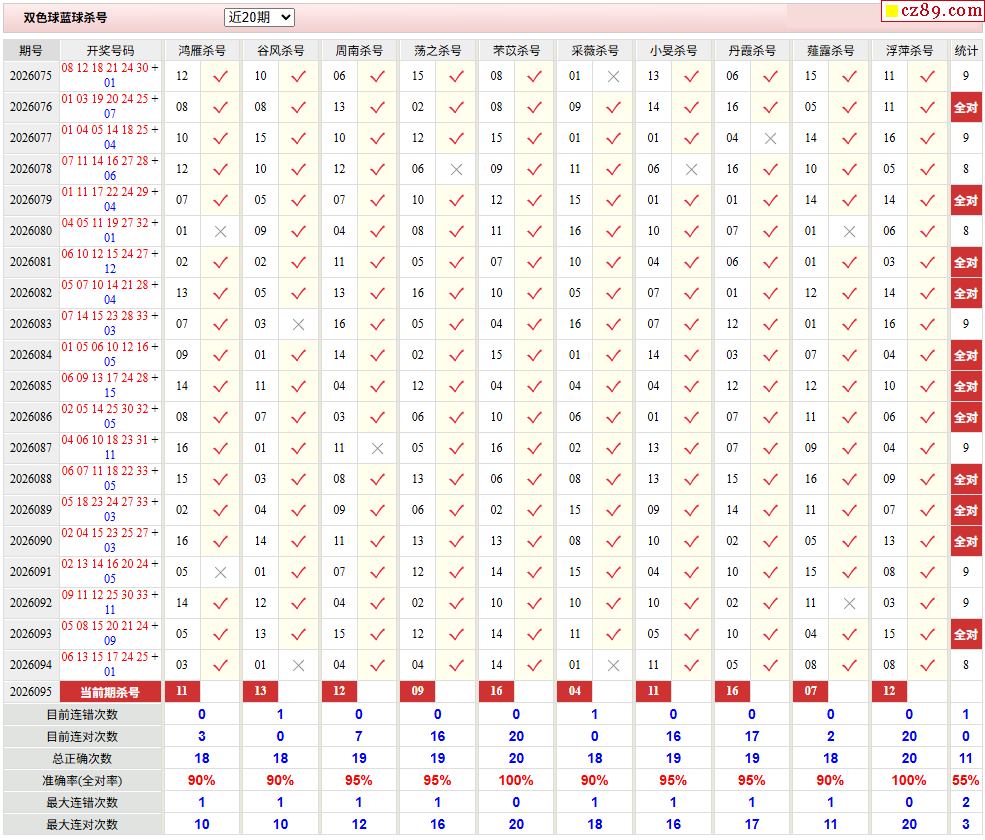Screen dimensions: 985x840
Task: Click the 55% value in the 统计 column
Action: 966,780
